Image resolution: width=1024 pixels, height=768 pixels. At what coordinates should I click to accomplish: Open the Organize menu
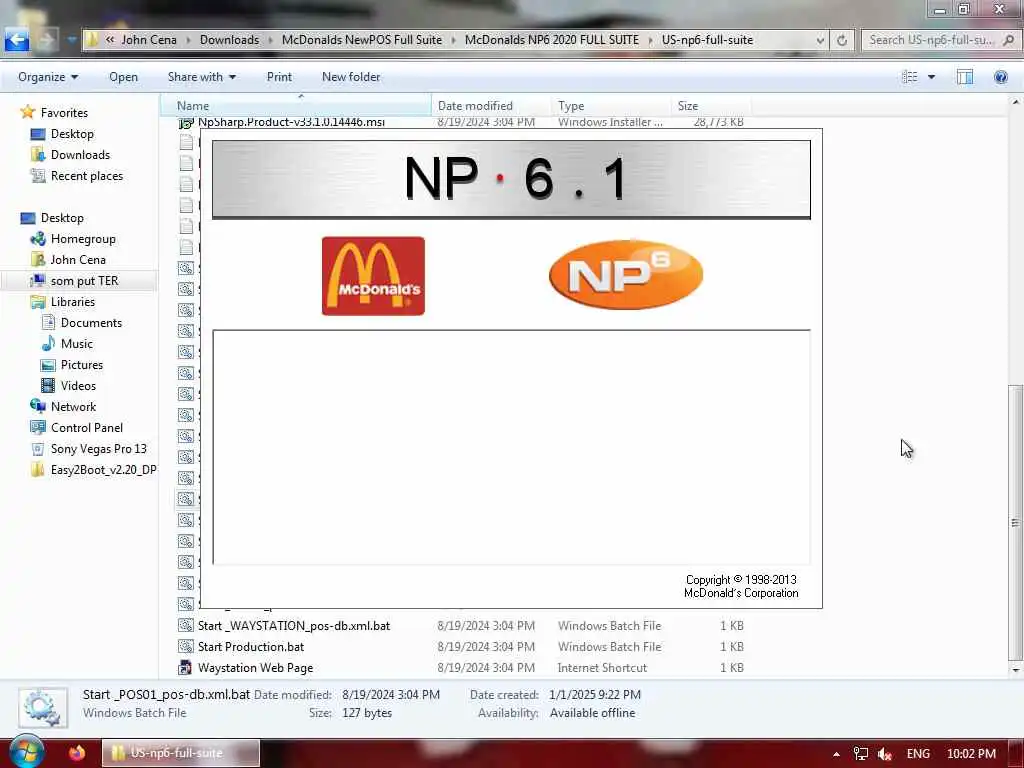pos(48,77)
